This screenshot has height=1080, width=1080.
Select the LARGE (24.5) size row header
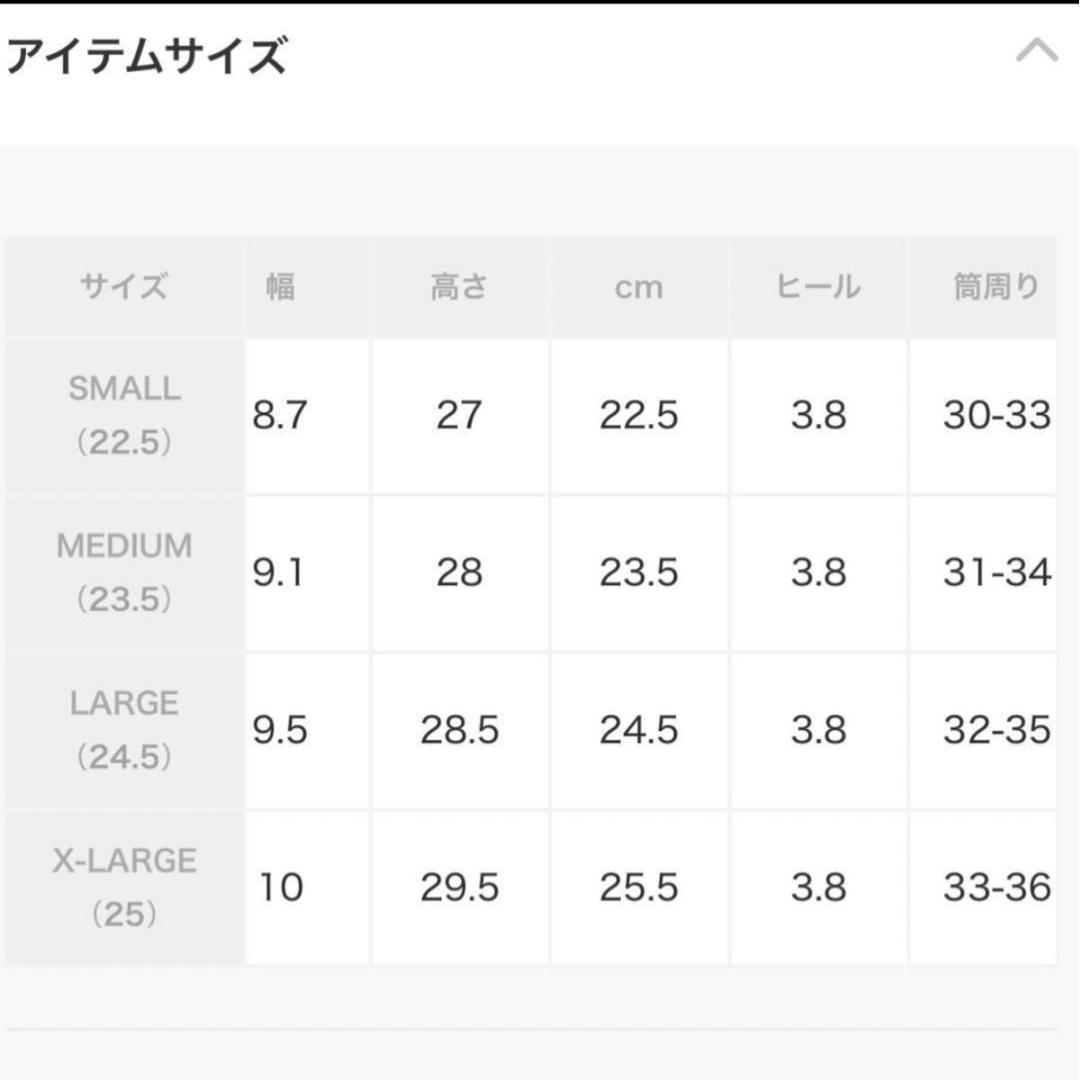(x=125, y=730)
